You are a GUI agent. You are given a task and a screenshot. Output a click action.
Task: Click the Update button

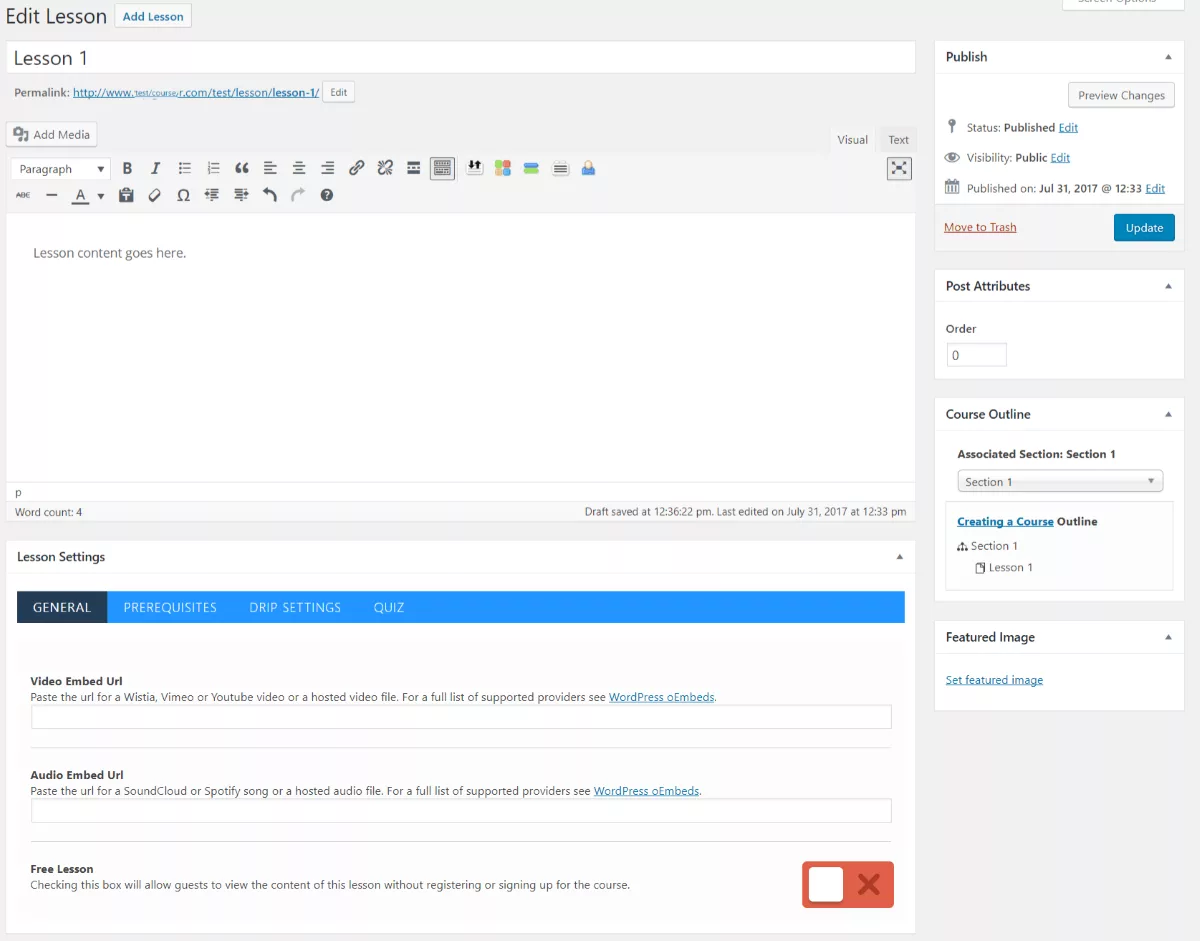pyautogui.click(x=1144, y=227)
